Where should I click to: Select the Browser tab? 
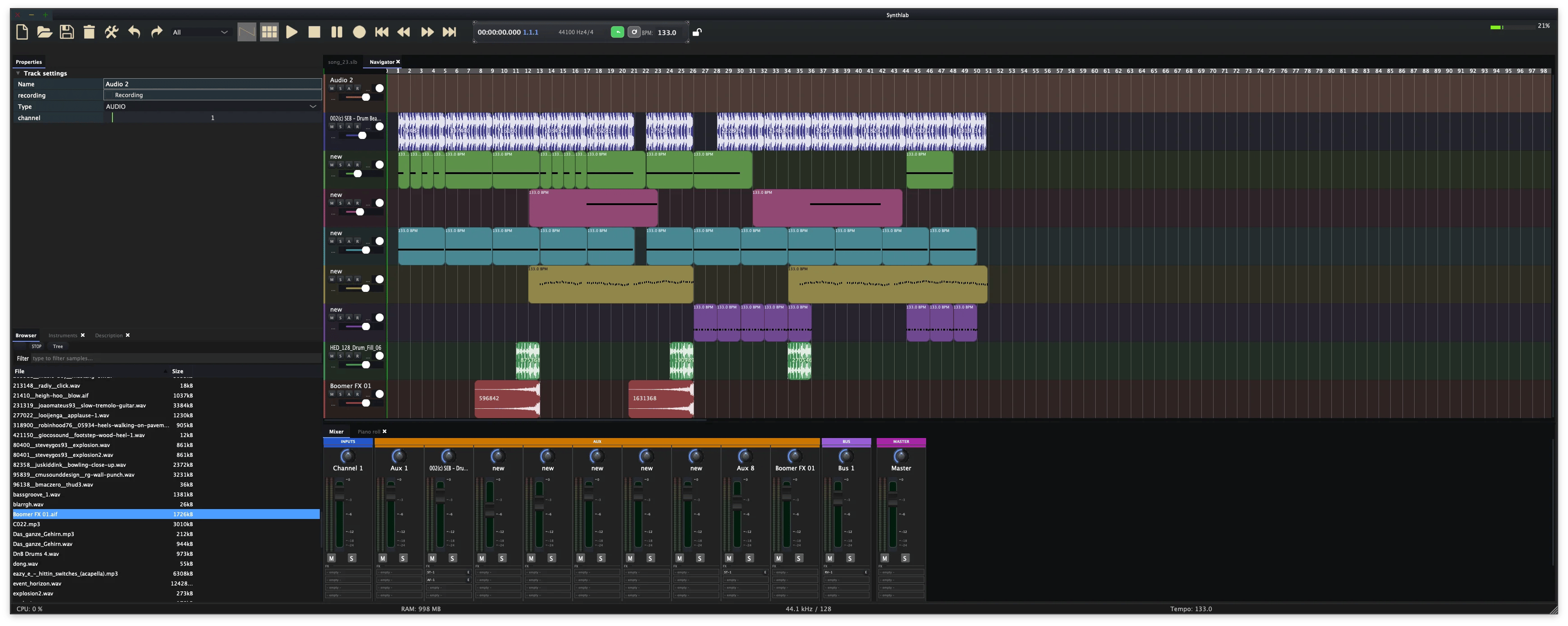pyautogui.click(x=26, y=336)
